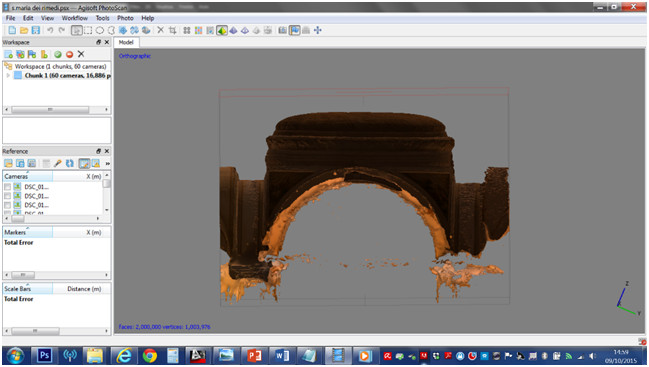Open the Workflow menu
Viewport: 649px width, 367px height.
point(75,18)
